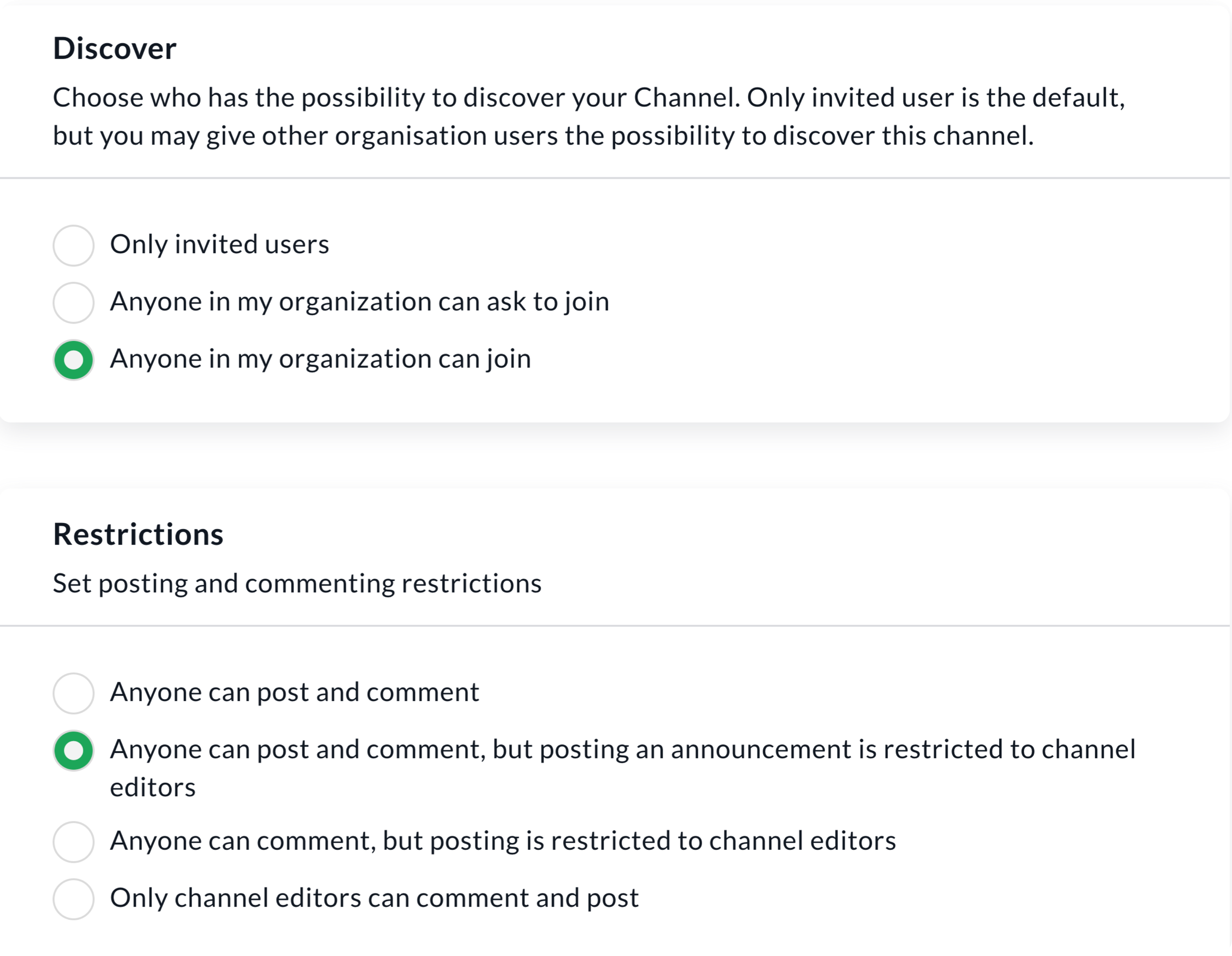The width and height of the screenshot is (1232, 956).
Task: Click the text "Anyone can post and comment"
Action: [295, 693]
